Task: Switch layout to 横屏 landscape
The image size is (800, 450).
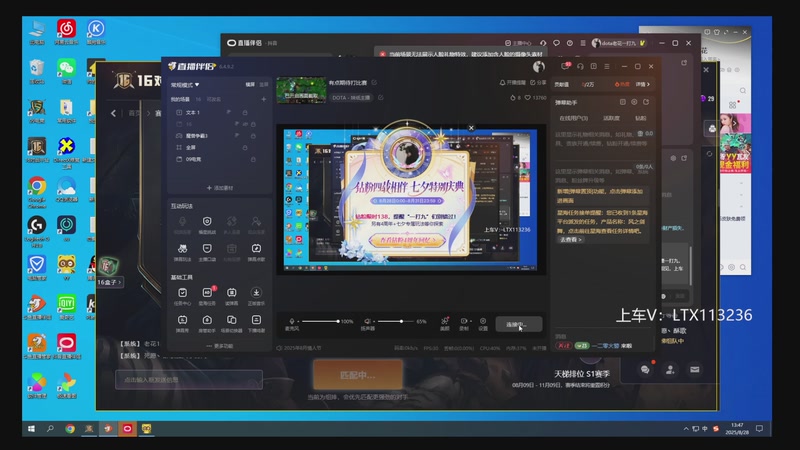Action: click(250, 85)
